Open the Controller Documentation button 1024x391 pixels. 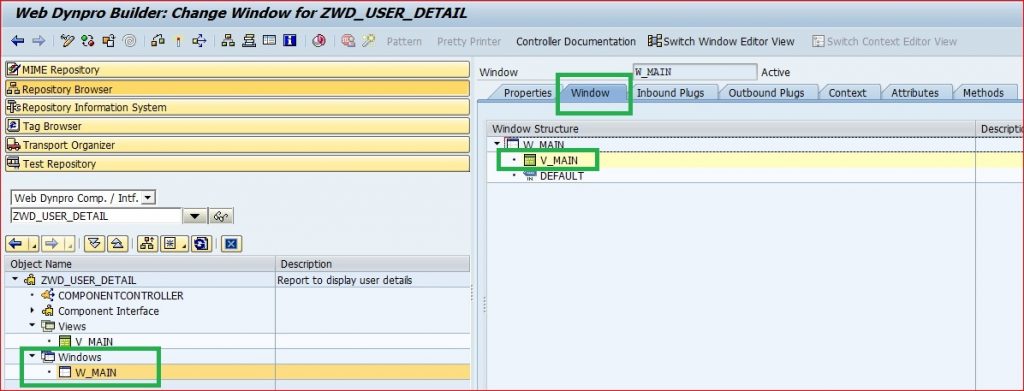pos(575,41)
